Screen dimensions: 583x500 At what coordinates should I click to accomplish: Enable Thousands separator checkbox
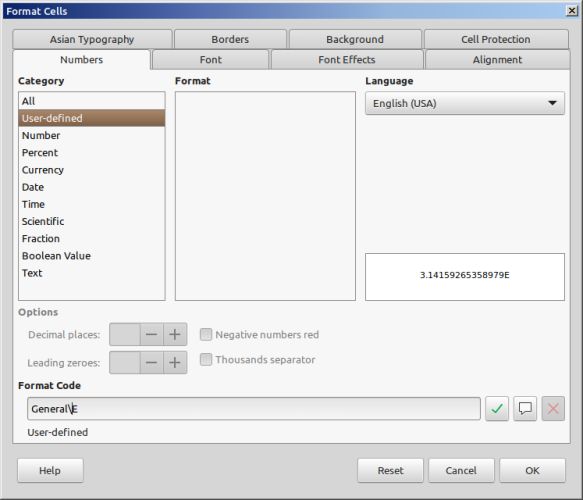click(x=206, y=359)
